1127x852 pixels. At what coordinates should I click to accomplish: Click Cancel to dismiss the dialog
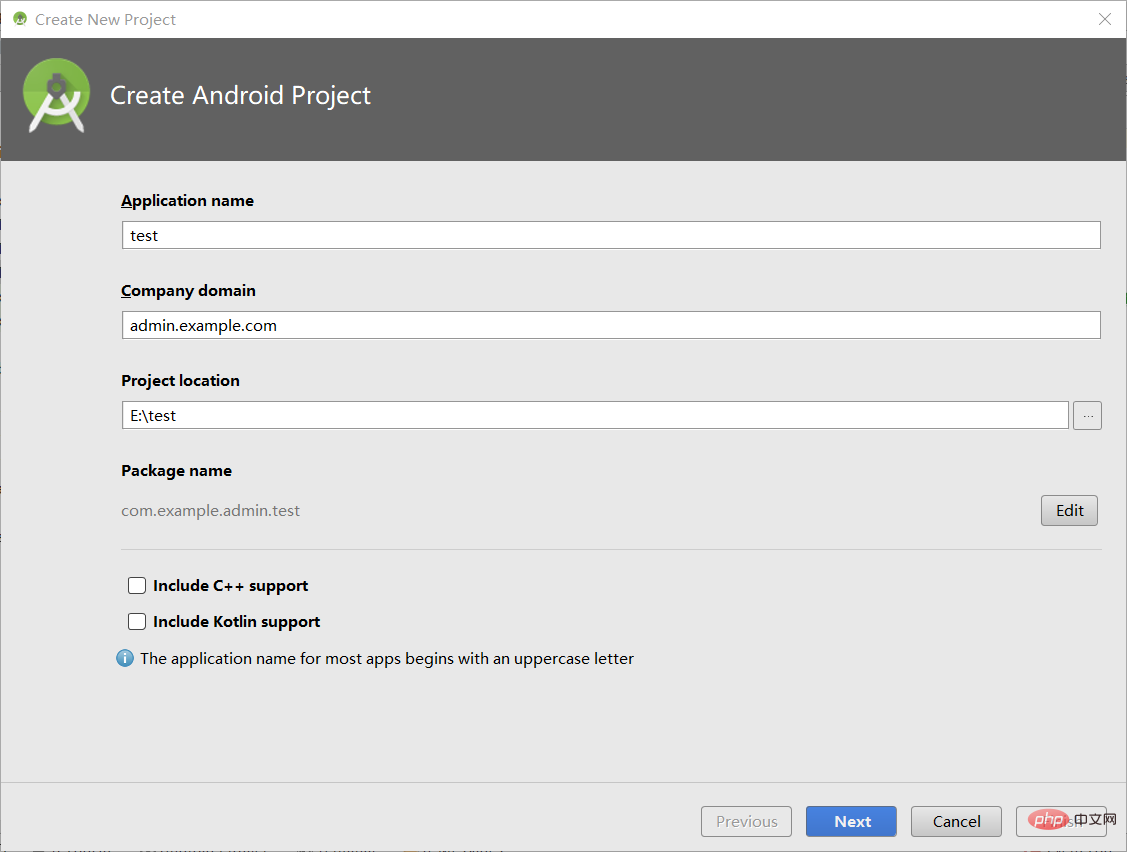956,821
